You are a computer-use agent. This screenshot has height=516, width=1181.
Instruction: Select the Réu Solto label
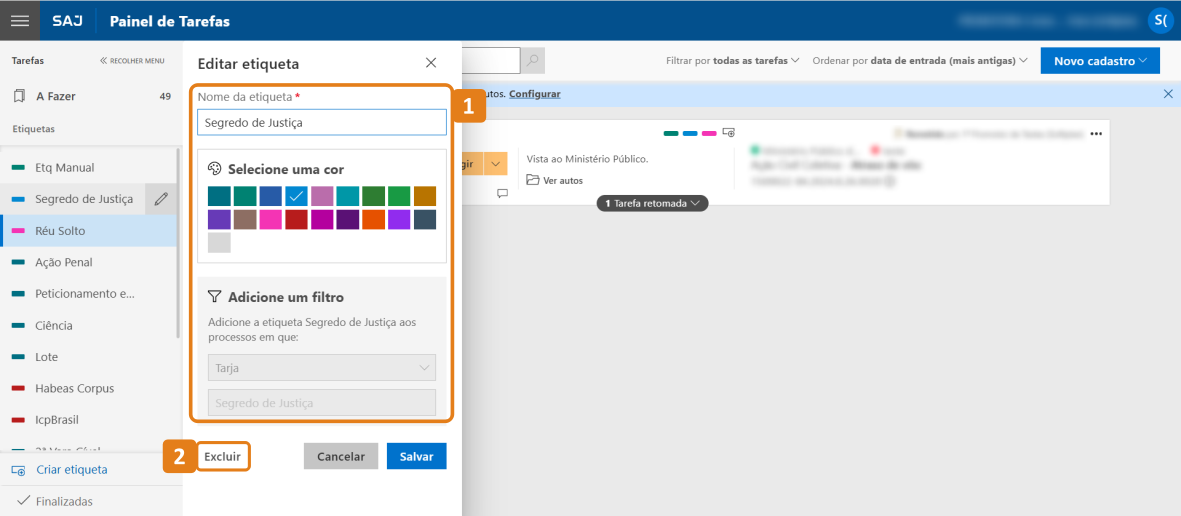tap(60, 231)
